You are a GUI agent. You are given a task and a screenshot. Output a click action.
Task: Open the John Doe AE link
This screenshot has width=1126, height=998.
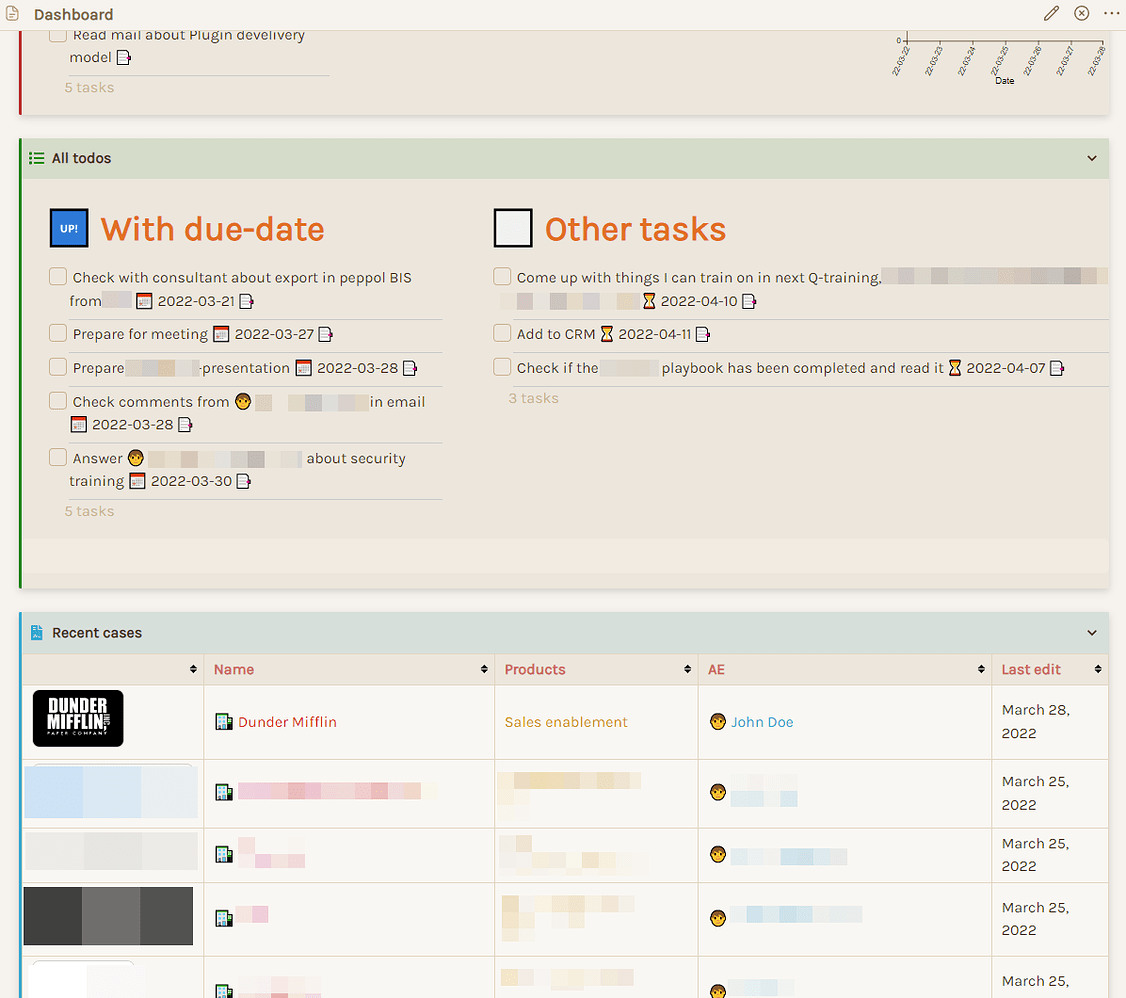click(x=763, y=721)
